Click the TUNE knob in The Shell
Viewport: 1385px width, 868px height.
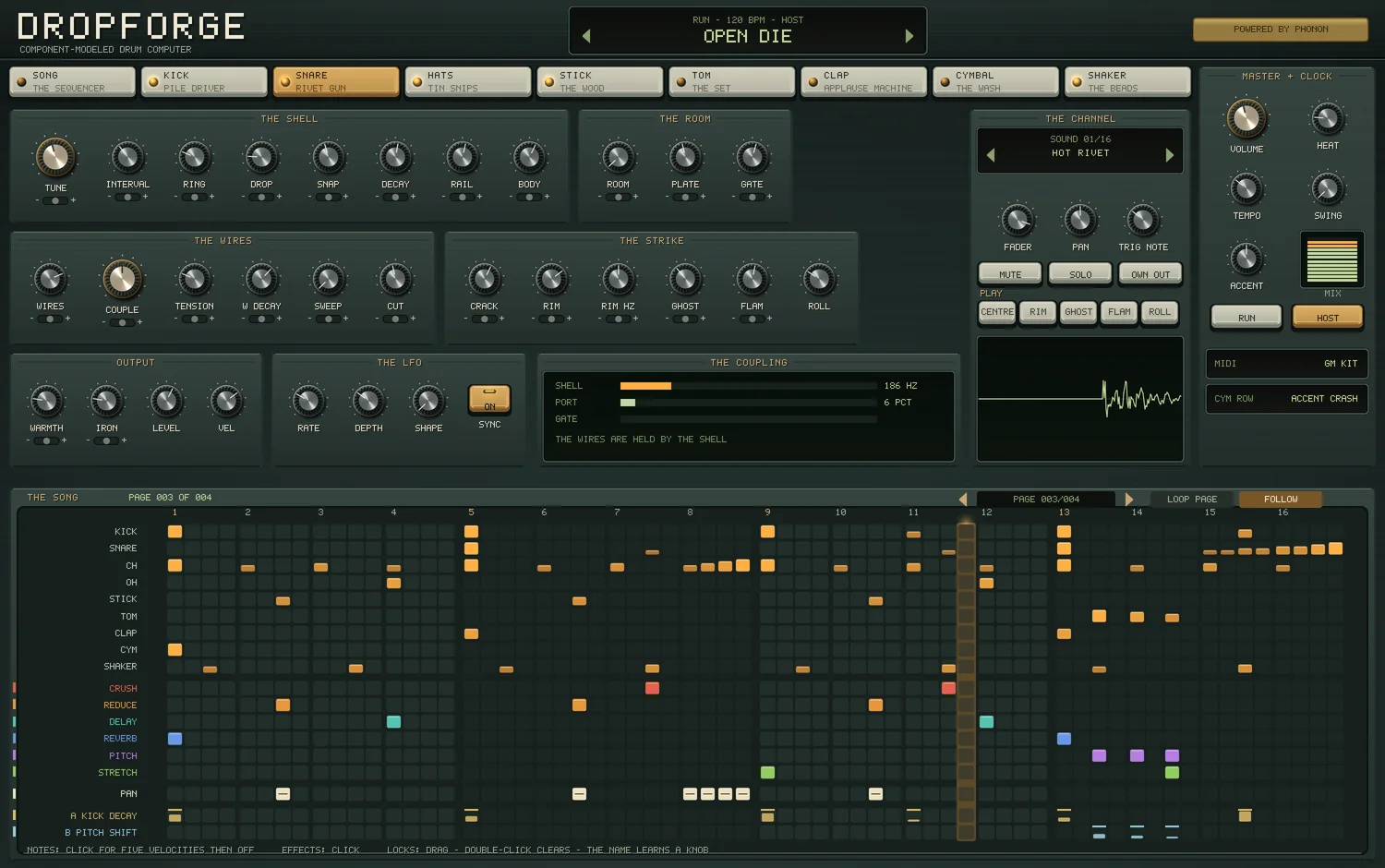click(x=55, y=158)
